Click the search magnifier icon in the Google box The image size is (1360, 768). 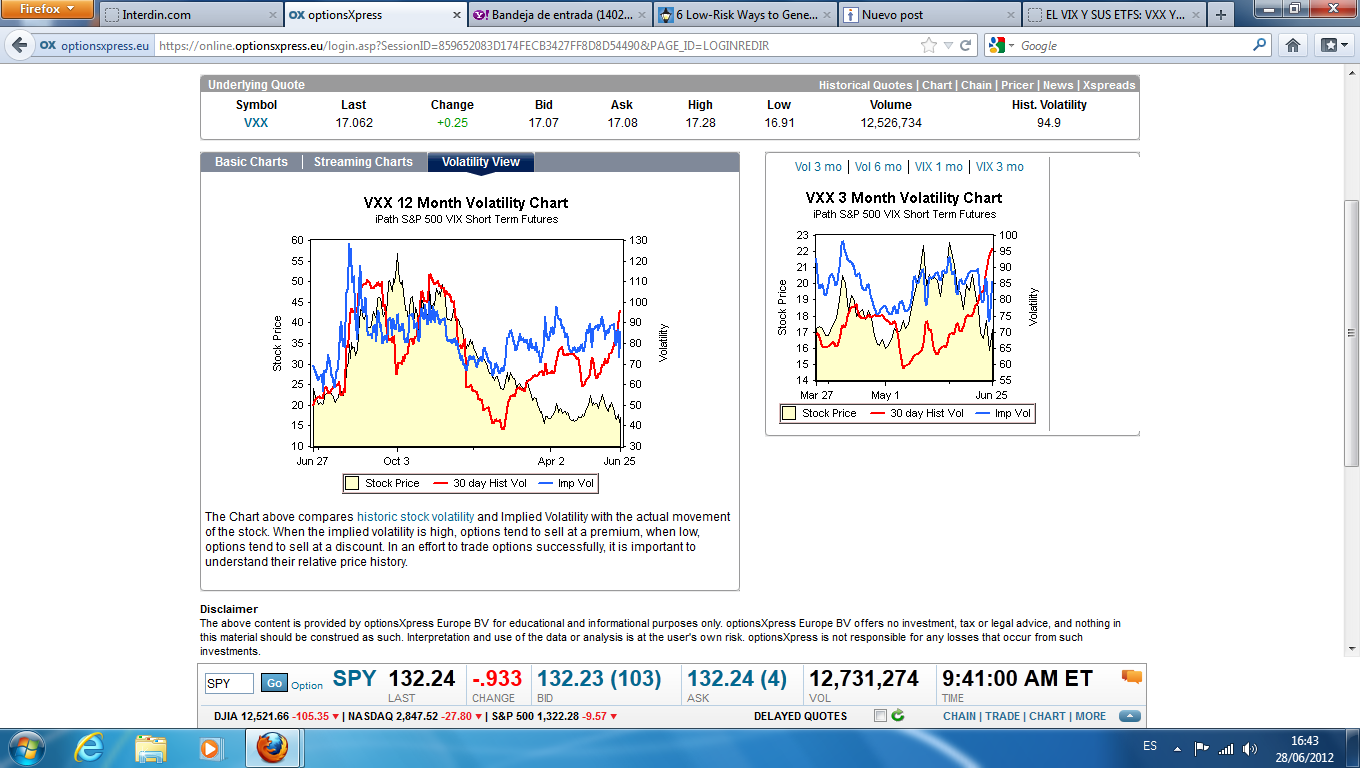[x=1260, y=45]
